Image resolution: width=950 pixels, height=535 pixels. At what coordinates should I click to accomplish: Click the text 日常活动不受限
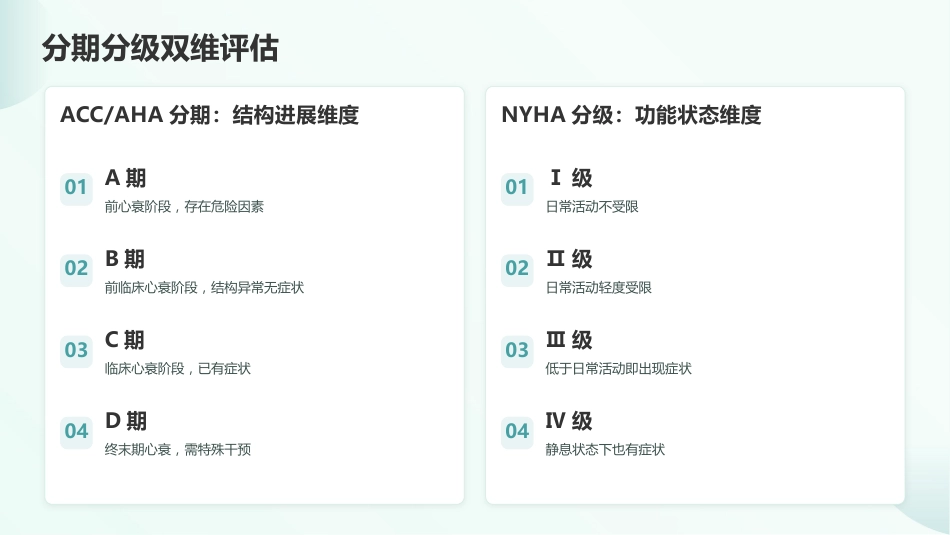click(x=592, y=207)
